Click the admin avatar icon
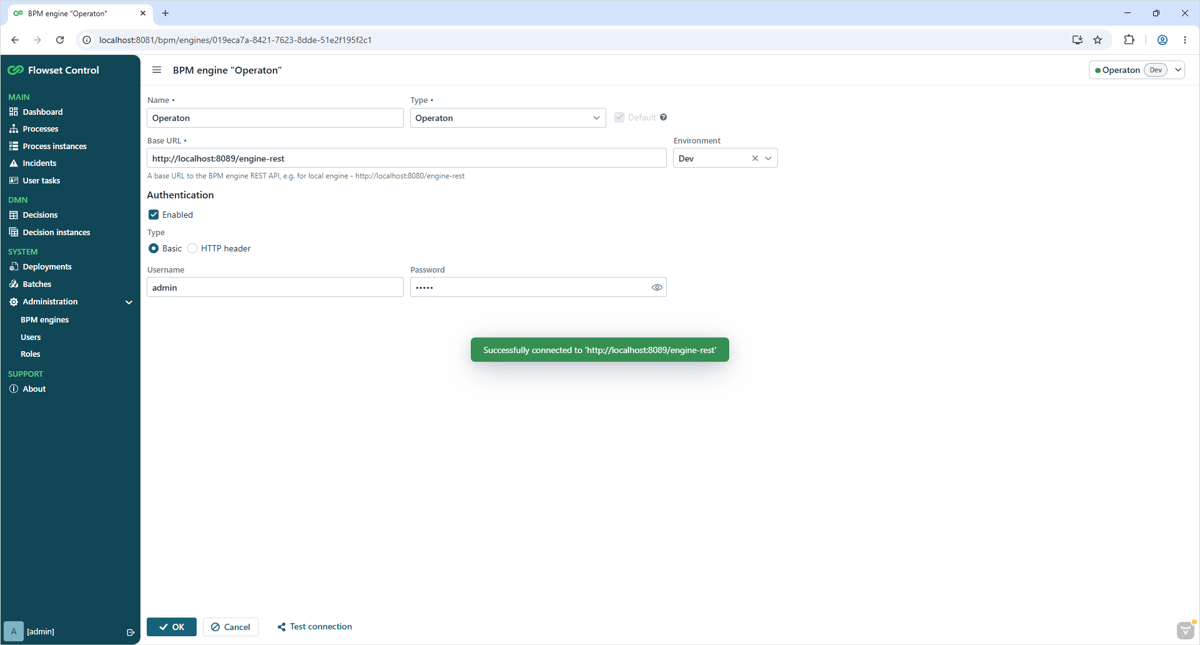Image resolution: width=1200 pixels, height=645 pixels. point(13,631)
